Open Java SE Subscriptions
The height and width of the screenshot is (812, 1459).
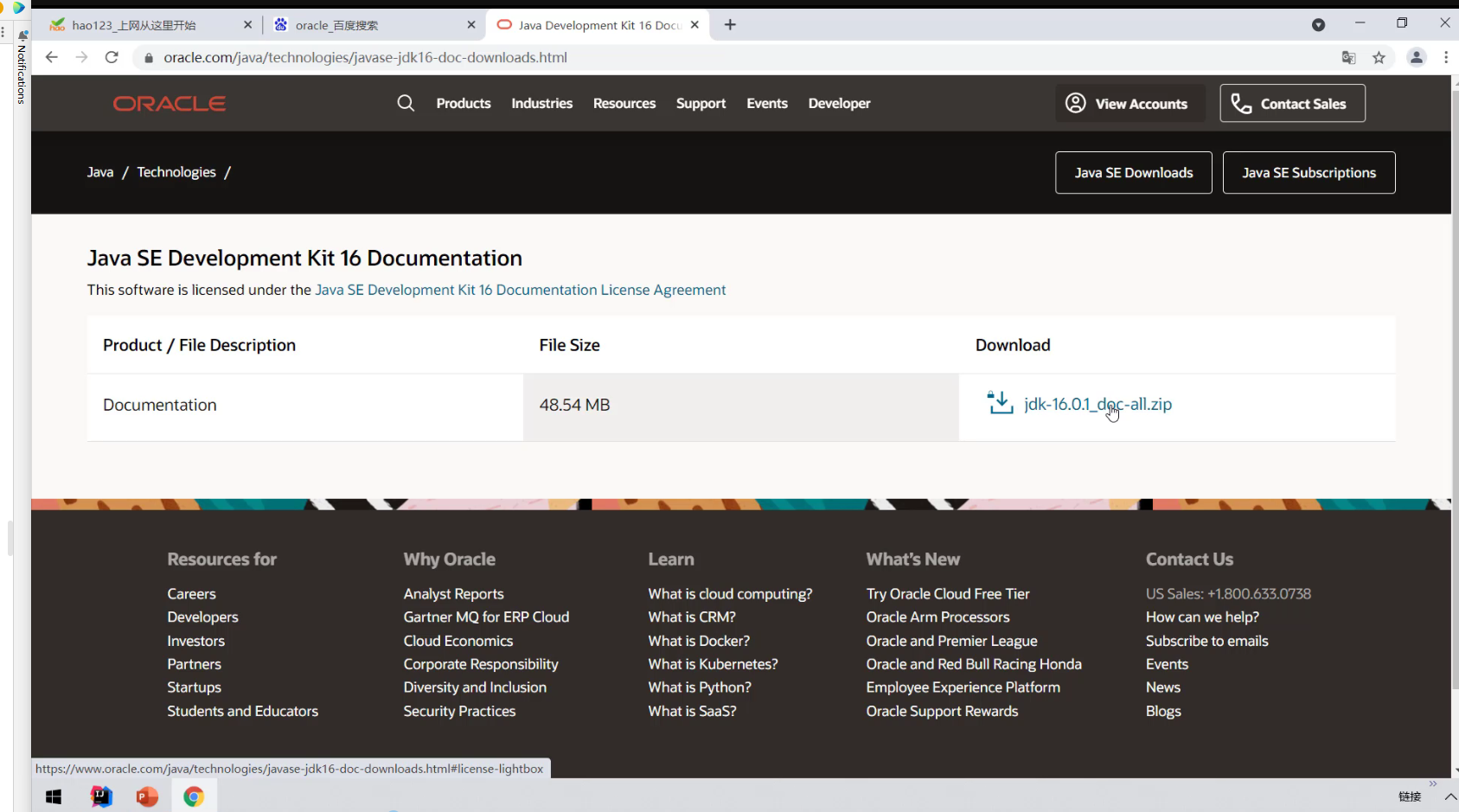pos(1309,173)
